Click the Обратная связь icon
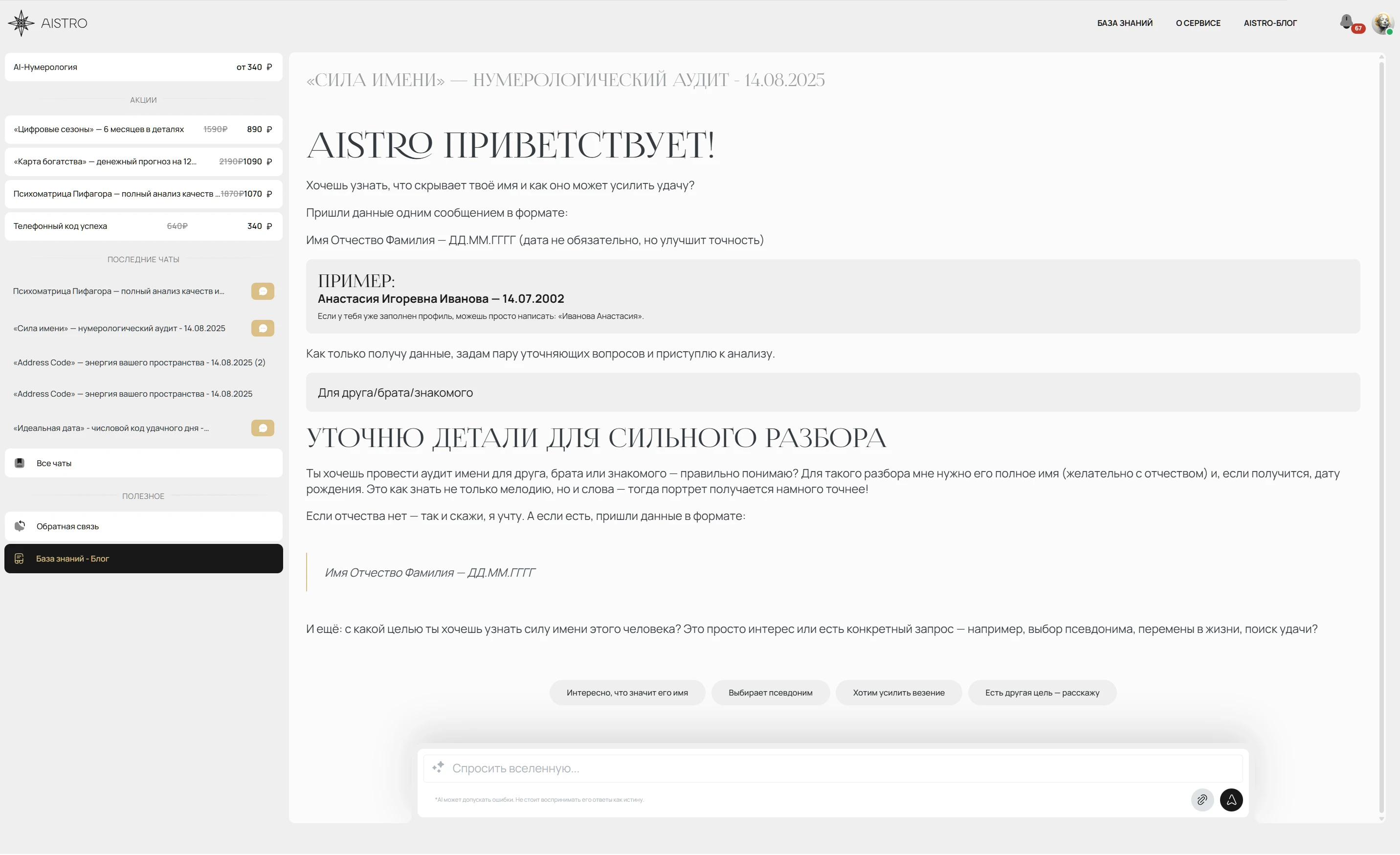The height and width of the screenshot is (855, 1400). click(x=20, y=526)
